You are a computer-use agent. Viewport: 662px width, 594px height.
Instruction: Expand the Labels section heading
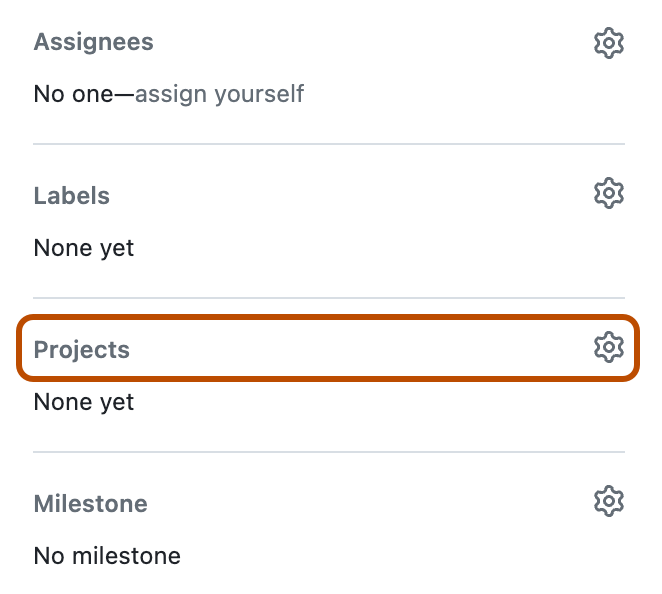point(71,196)
